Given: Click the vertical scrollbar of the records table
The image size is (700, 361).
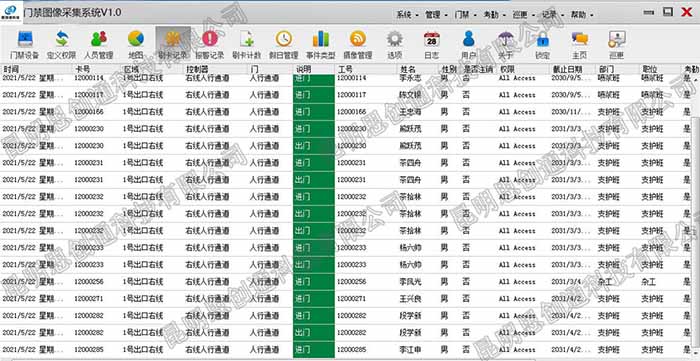Looking at the screenshot, I should (x=696, y=214).
